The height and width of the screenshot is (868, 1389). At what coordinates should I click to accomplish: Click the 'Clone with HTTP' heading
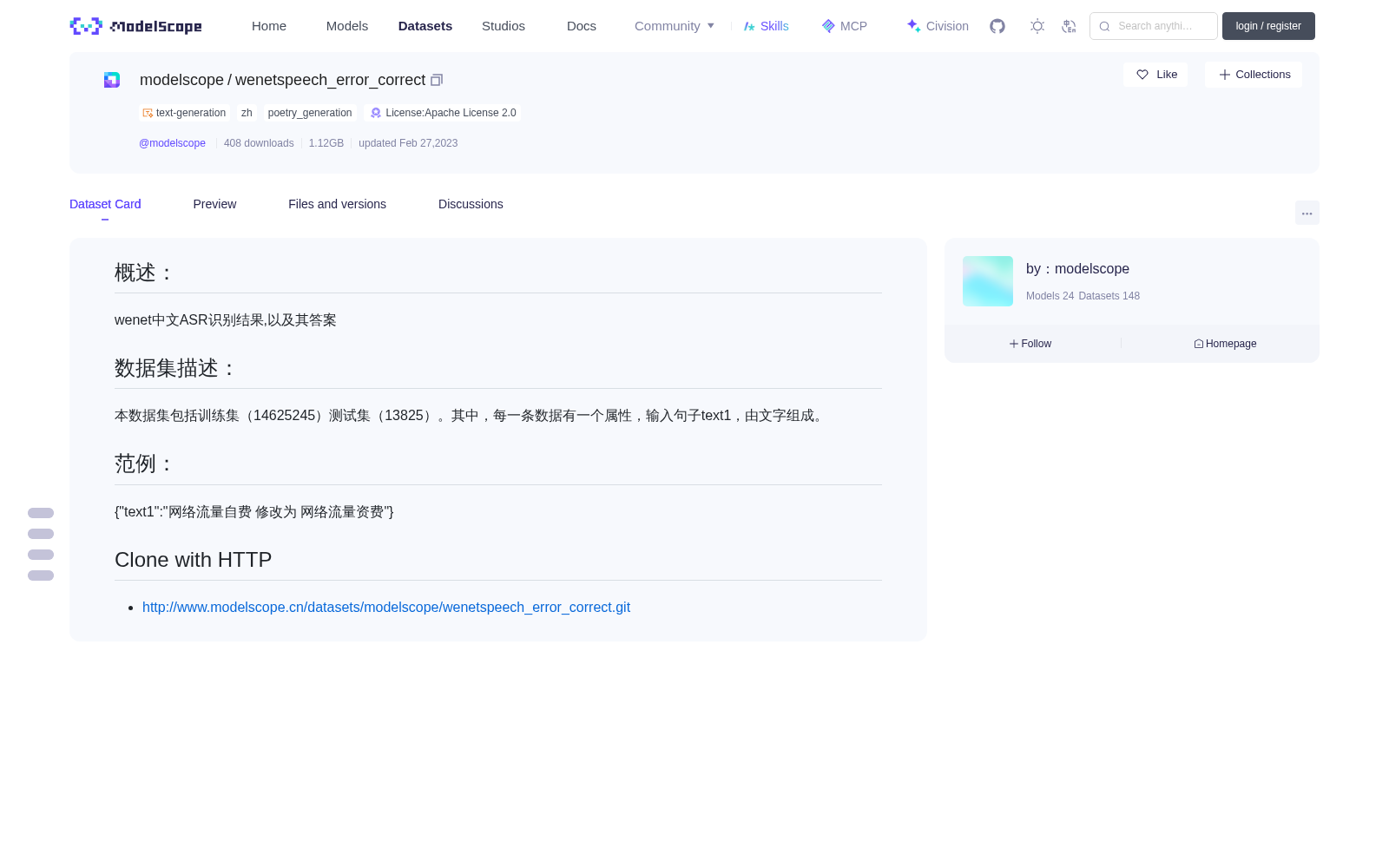(x=194, y=560)
